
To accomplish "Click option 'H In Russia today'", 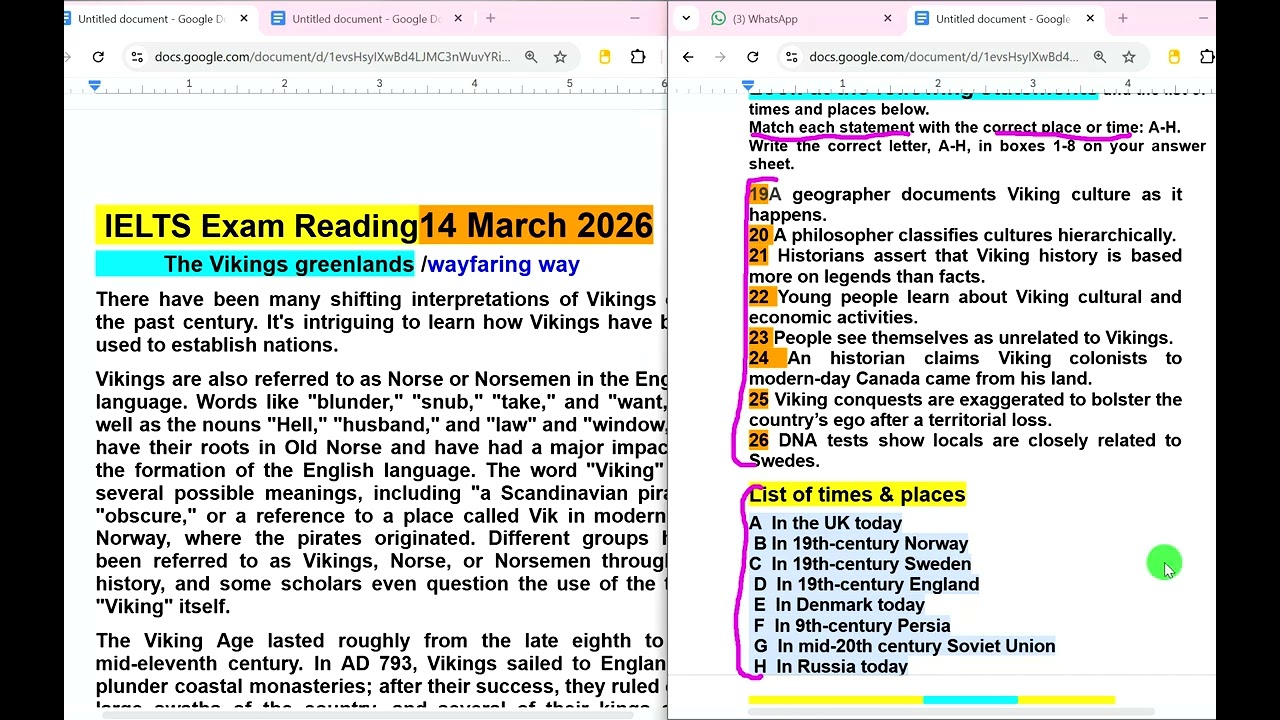I will tap(831, 667).
